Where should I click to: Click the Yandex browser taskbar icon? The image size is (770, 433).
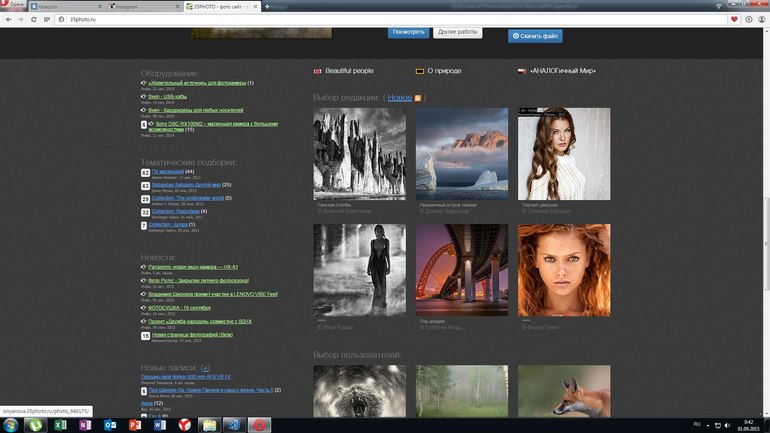184,425
